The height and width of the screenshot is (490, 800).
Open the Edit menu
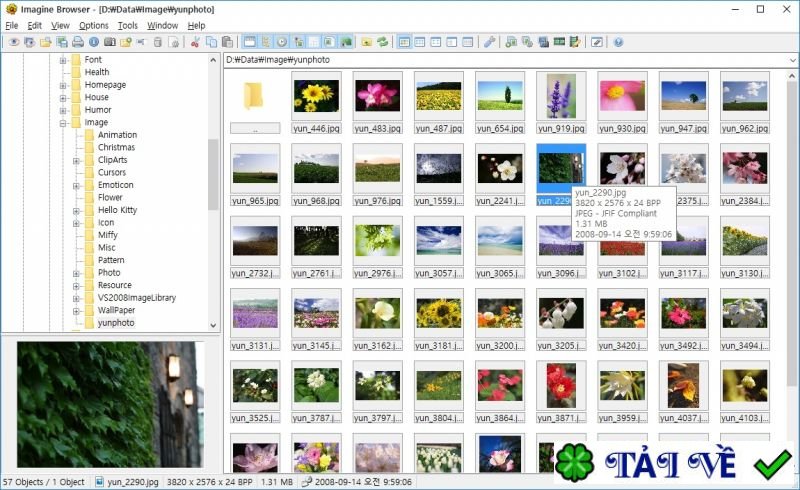pos(35,26)
